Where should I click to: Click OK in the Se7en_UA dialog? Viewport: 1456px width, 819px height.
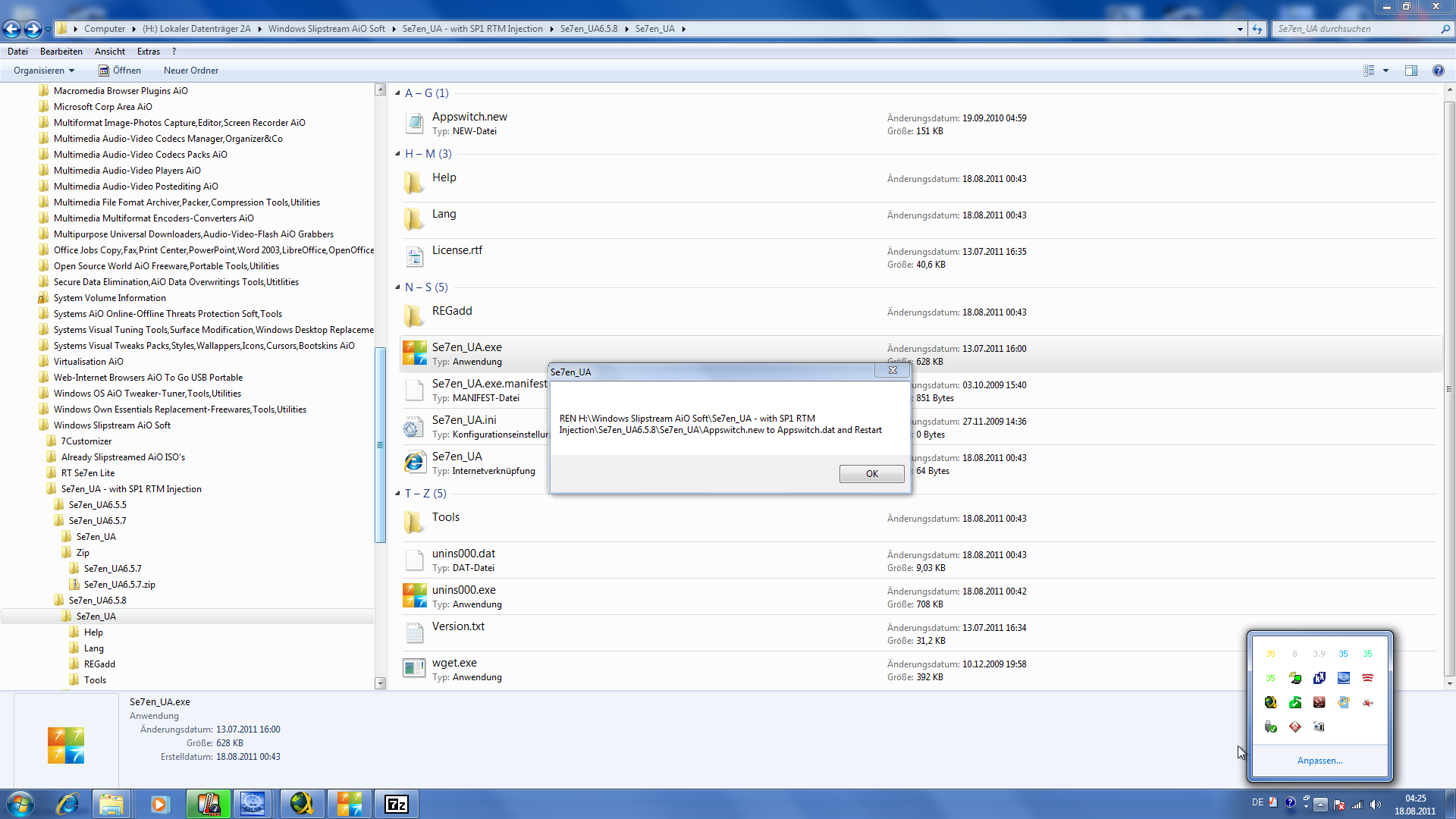[x=871, y=474]
